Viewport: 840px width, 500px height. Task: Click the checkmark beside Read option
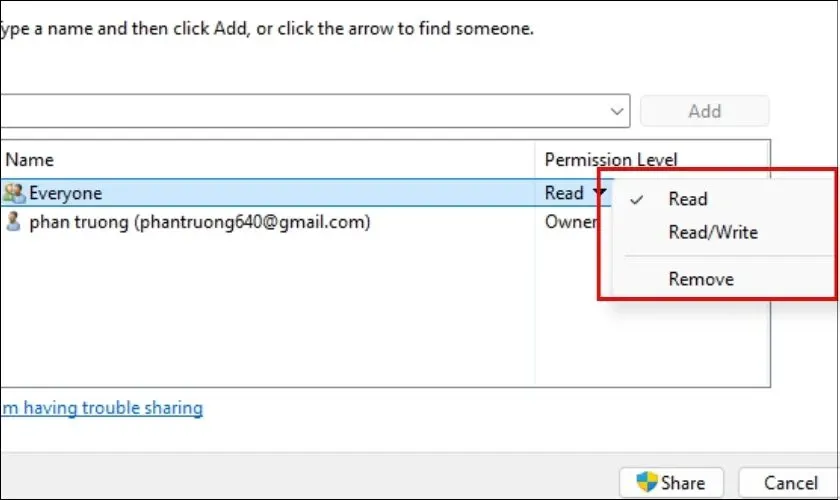pos(637,199)
